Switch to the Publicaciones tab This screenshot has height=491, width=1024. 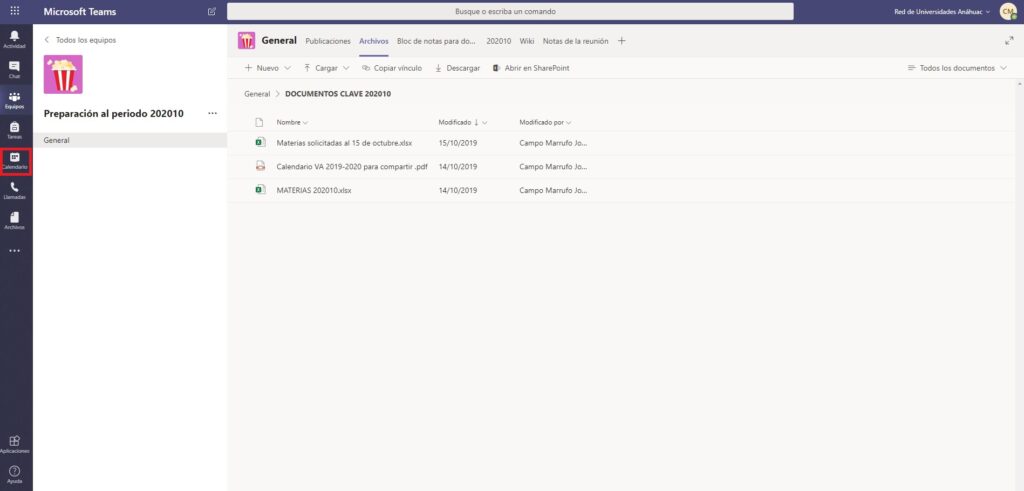tap(327, 41)
